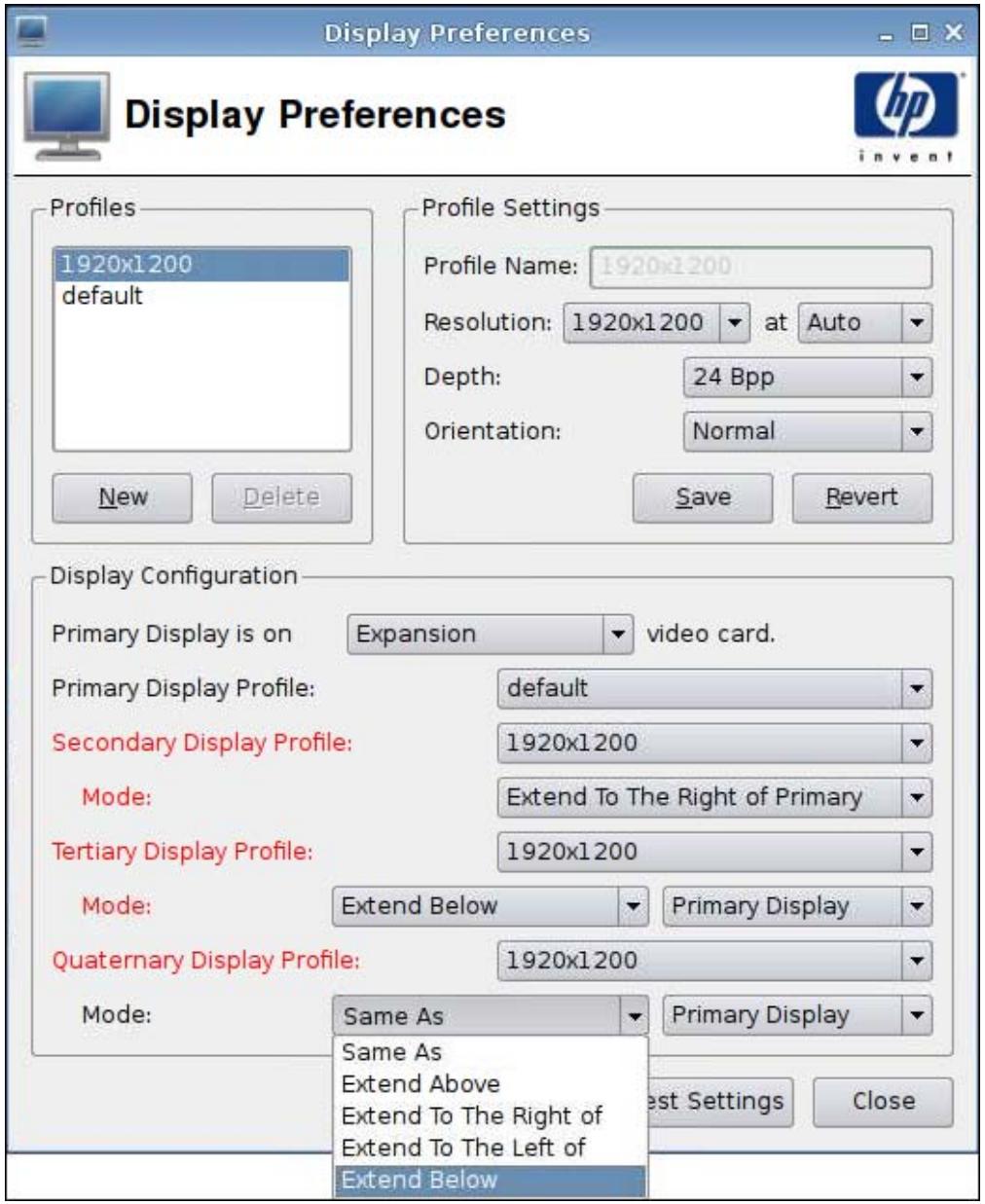Screen dimensions: 985x1204
Task: Open the Tertiary Display Profile dropdown
Action: tap(714, 852)
